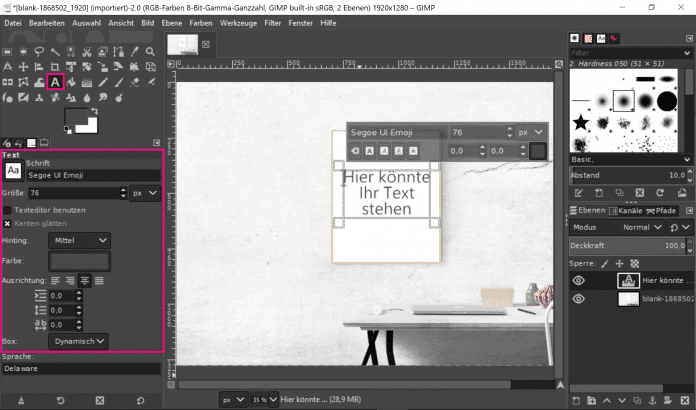Select the large star brush
This screenshot has height=410, width=696.
[x=581, y=123]
